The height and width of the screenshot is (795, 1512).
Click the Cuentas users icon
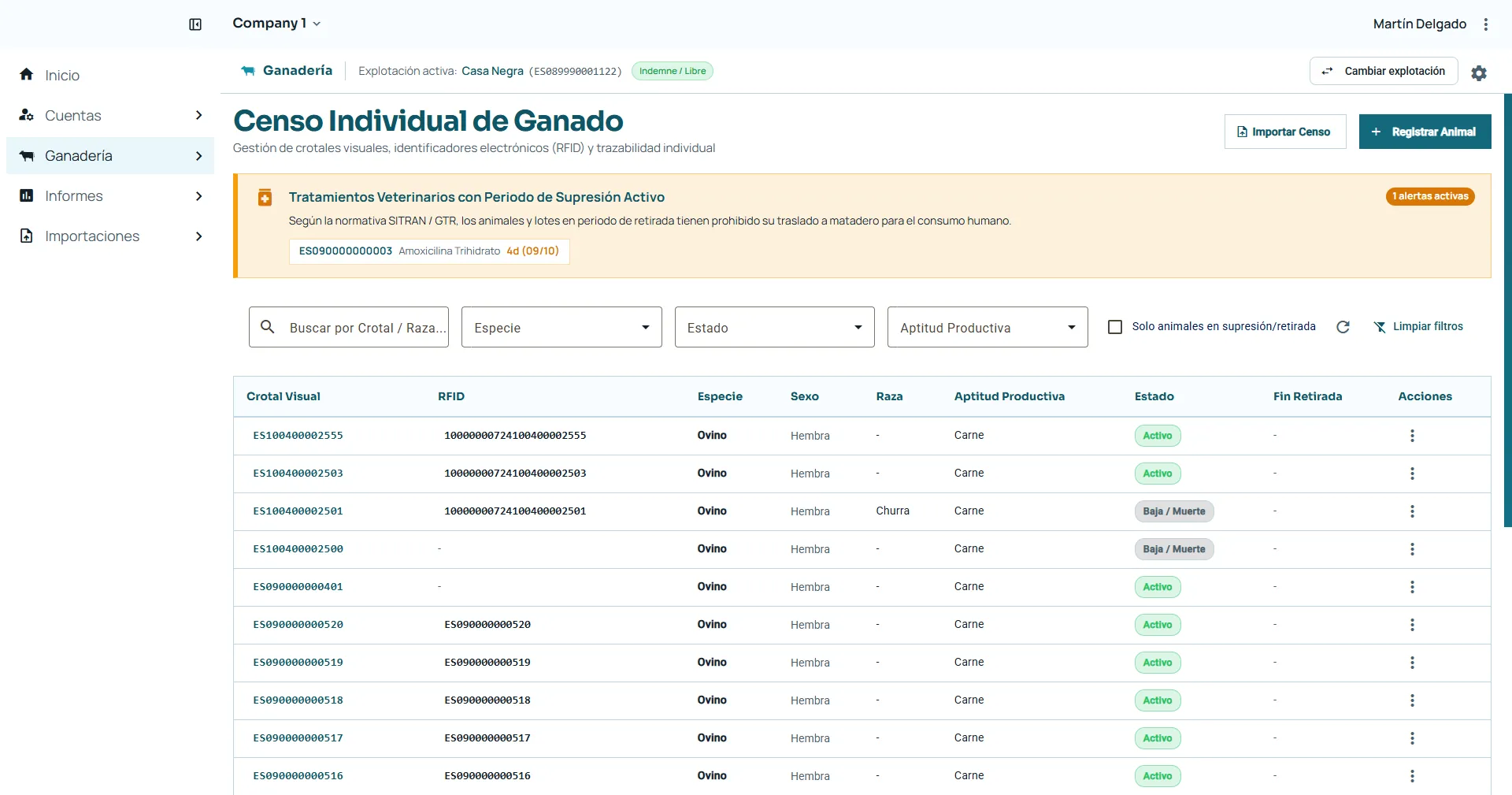click(26, 115)
